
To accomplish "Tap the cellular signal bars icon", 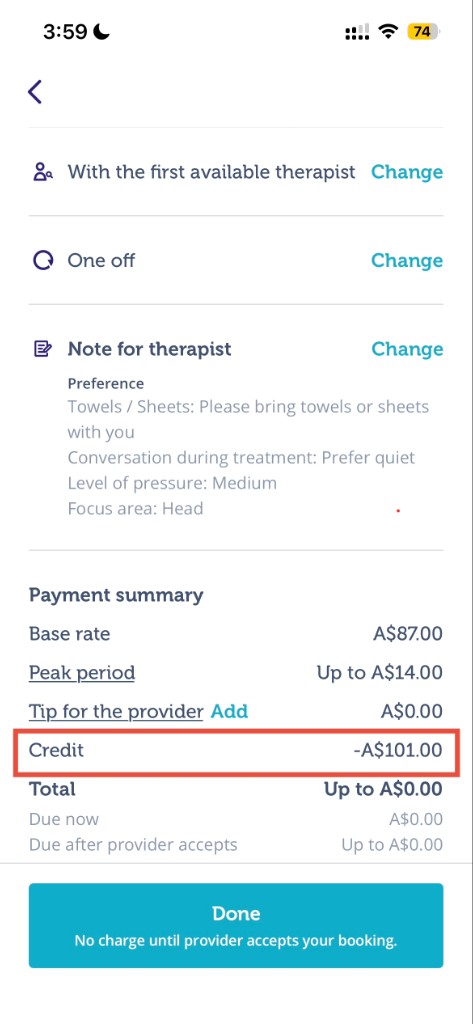I will point(357,32).
